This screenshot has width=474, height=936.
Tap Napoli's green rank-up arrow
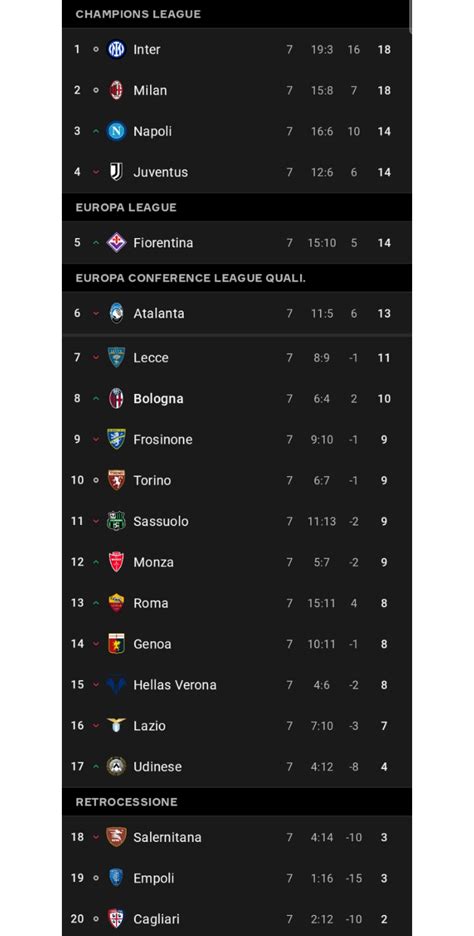(x=96, y=131)
